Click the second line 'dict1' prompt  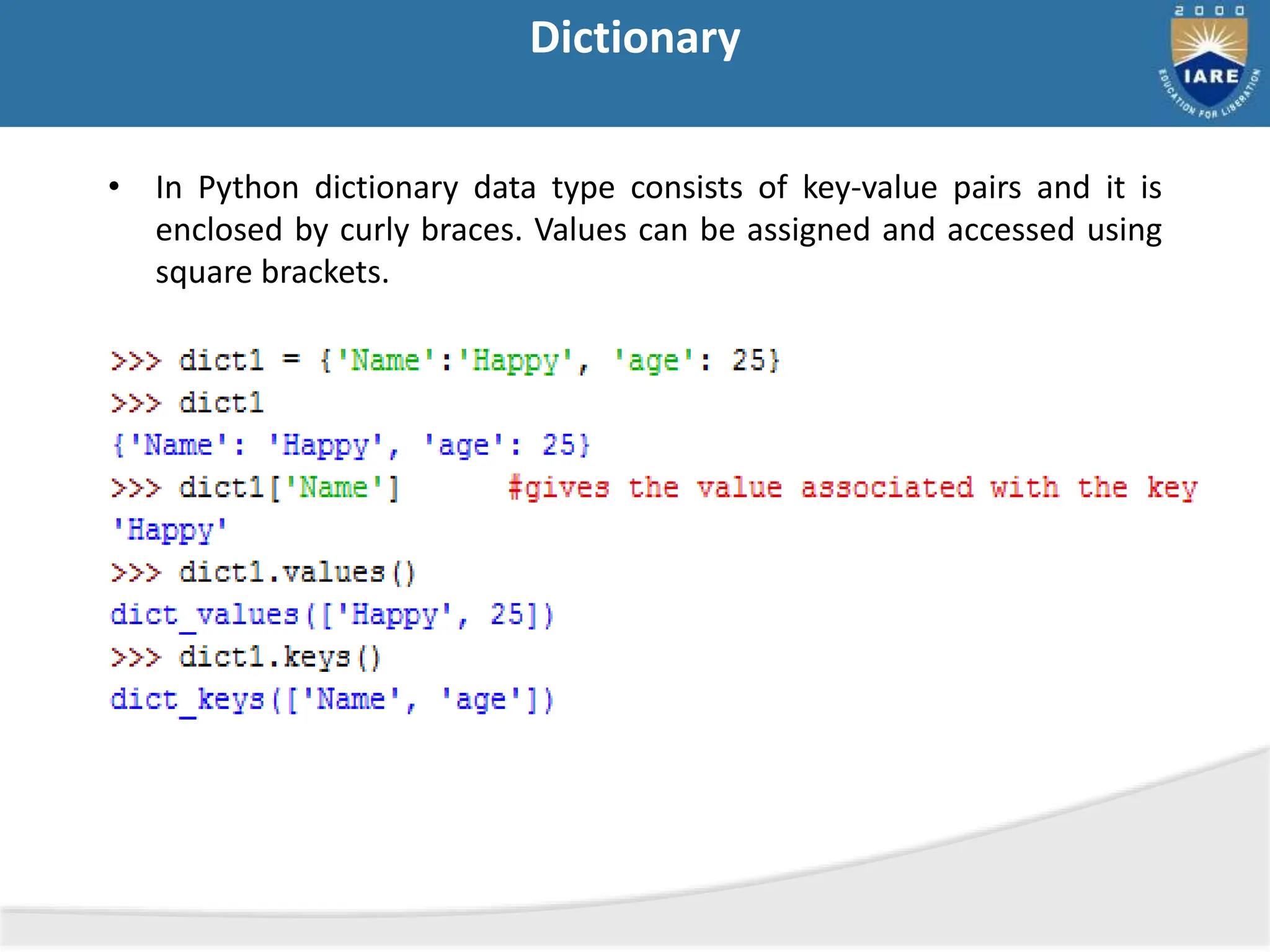pyautogui.click(x=188, y=403)
